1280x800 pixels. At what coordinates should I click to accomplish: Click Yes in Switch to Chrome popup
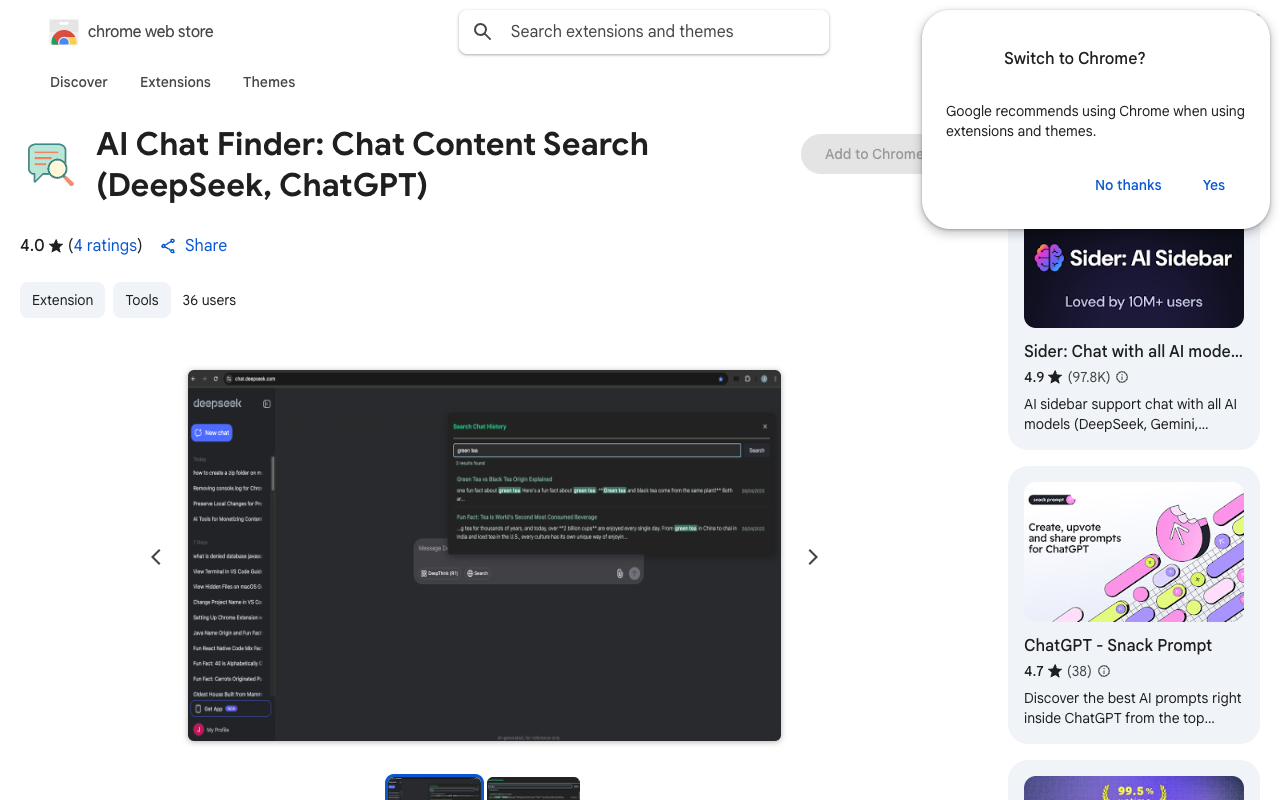click(x=1214, y=185)
